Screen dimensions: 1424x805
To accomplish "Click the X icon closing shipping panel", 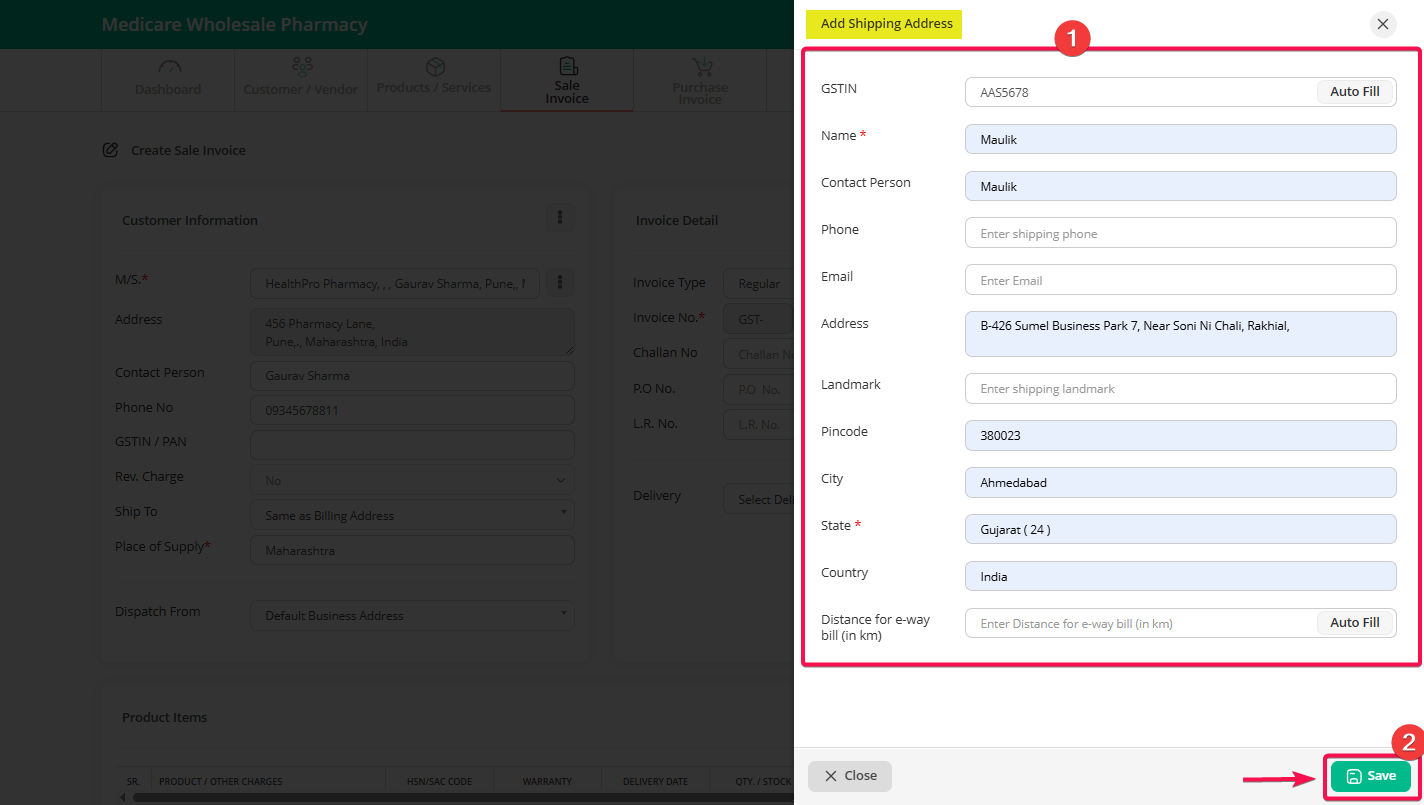I will click(1383, 24).
